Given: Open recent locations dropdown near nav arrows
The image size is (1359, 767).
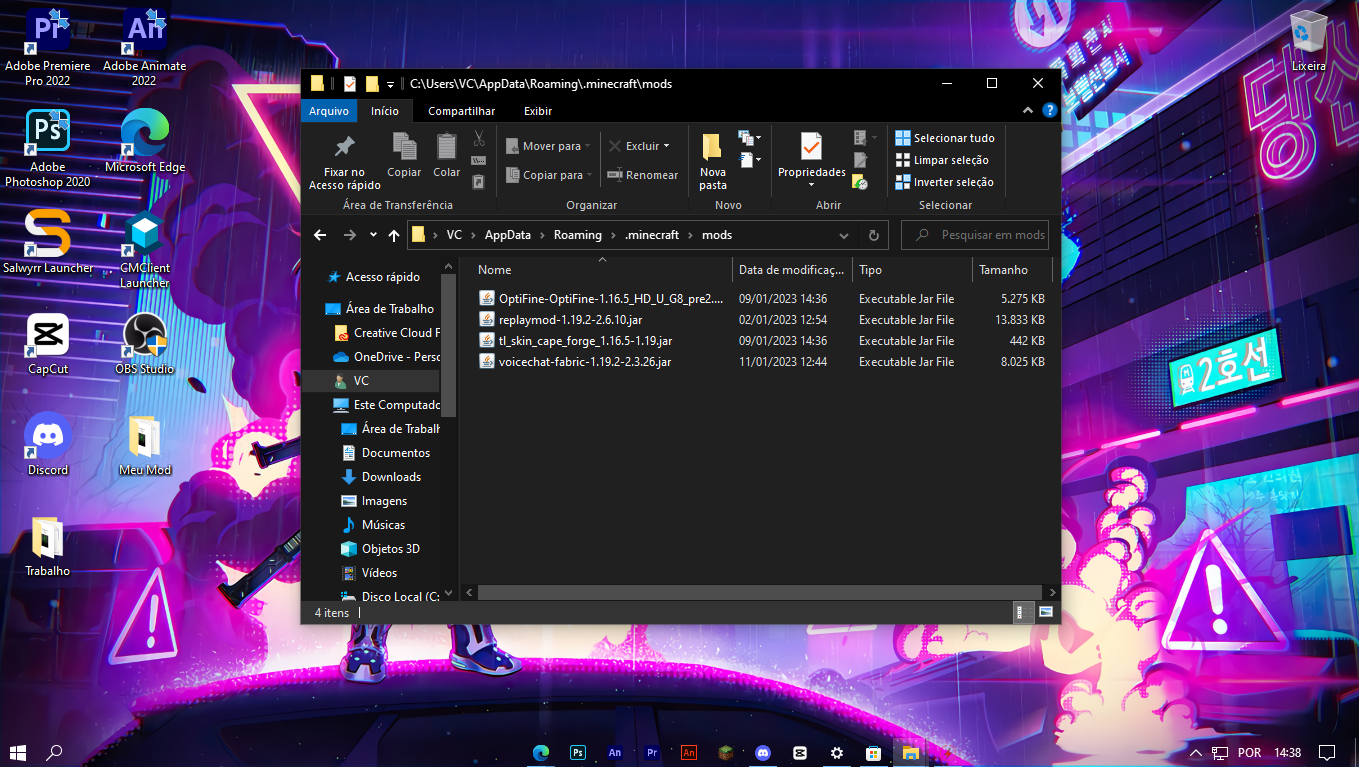Looking at the screenshot, I should [373, 236].
